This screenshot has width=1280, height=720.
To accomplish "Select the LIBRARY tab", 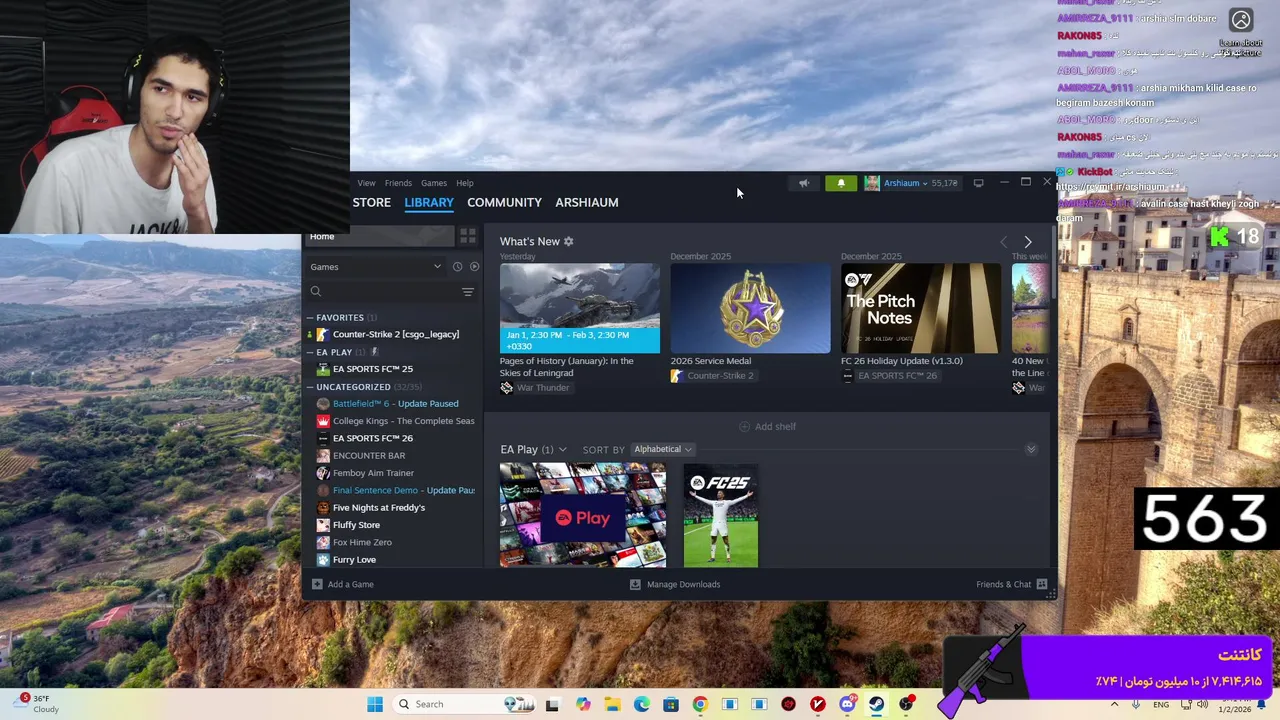I will coord(429,202).
